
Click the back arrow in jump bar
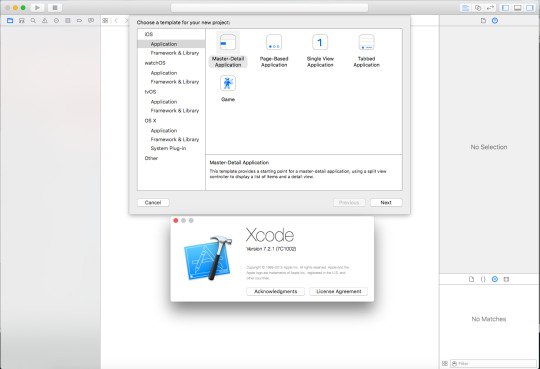coord(116,21)
